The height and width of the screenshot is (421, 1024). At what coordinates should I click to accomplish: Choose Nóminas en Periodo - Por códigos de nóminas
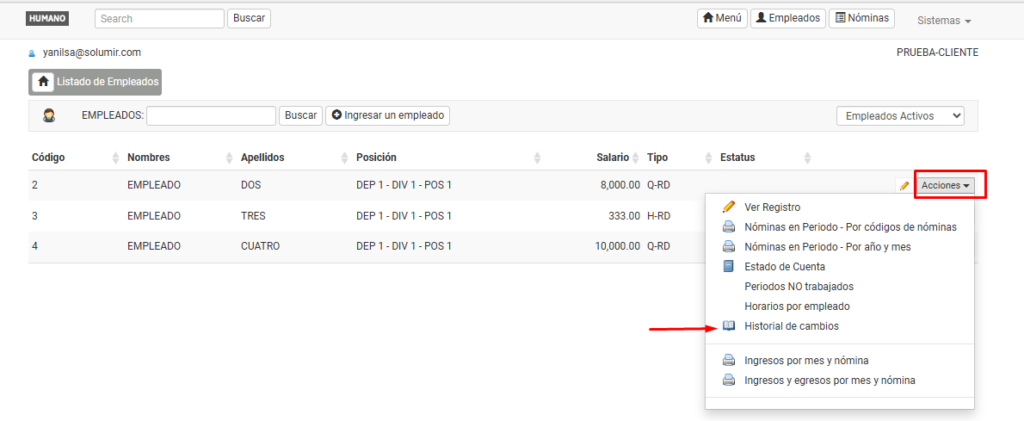850,227
